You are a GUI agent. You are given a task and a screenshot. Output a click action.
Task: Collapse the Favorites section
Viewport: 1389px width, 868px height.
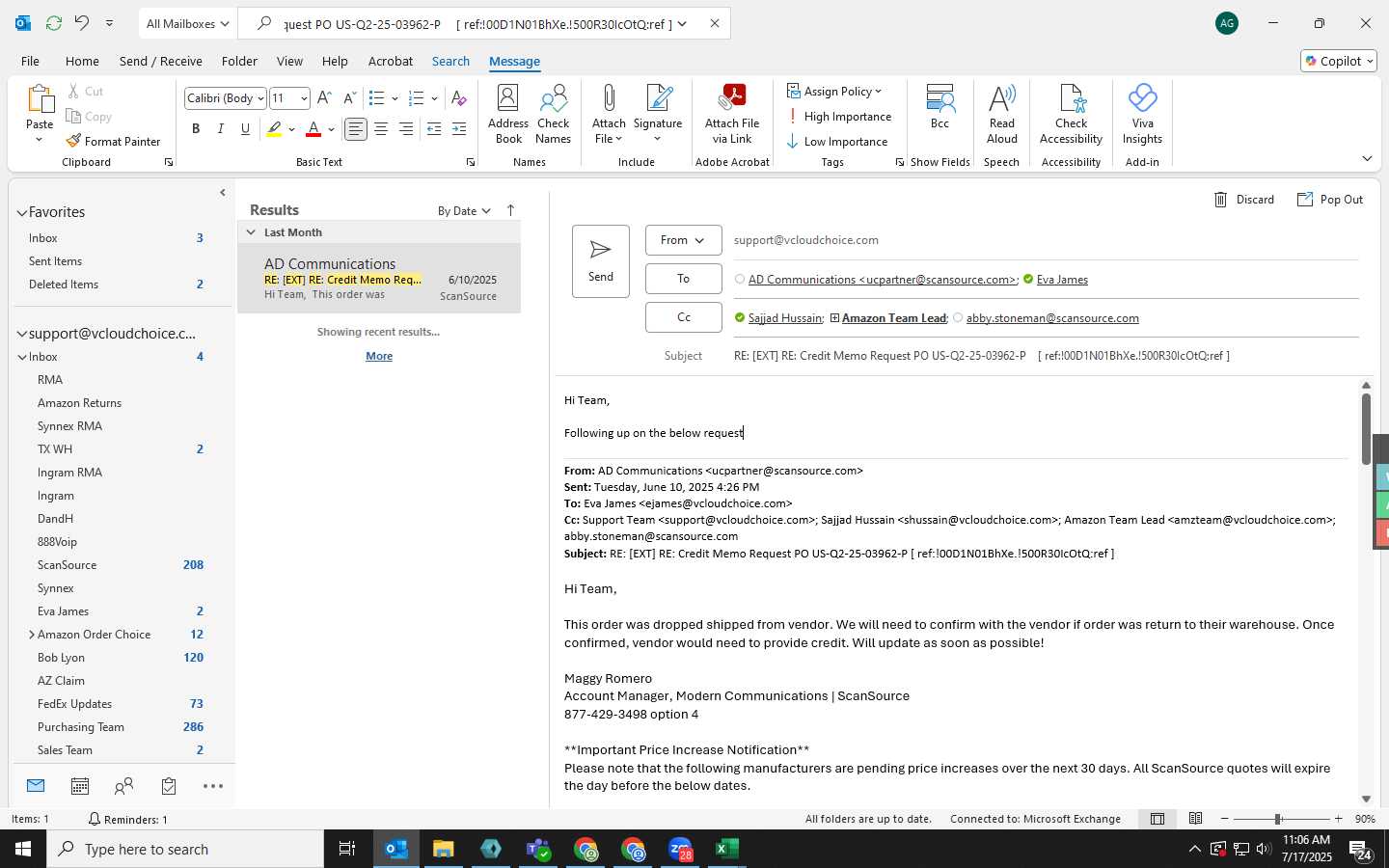click(x=21, y=212)
